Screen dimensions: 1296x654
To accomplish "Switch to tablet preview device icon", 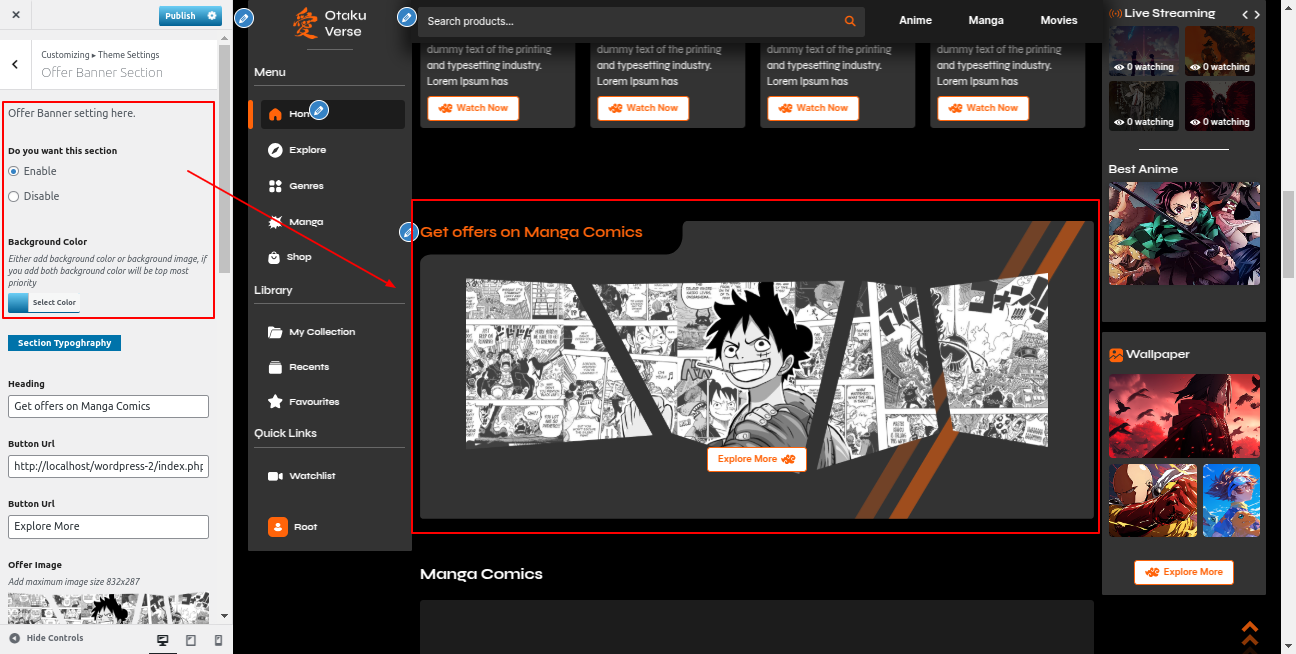I will coord(191,640).
